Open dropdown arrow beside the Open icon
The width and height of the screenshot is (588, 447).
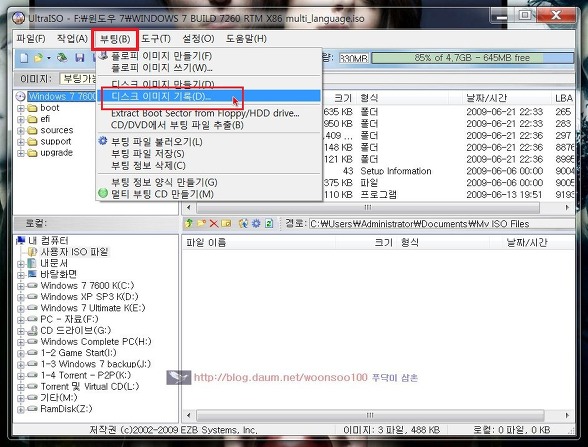(x=49, y=58)
